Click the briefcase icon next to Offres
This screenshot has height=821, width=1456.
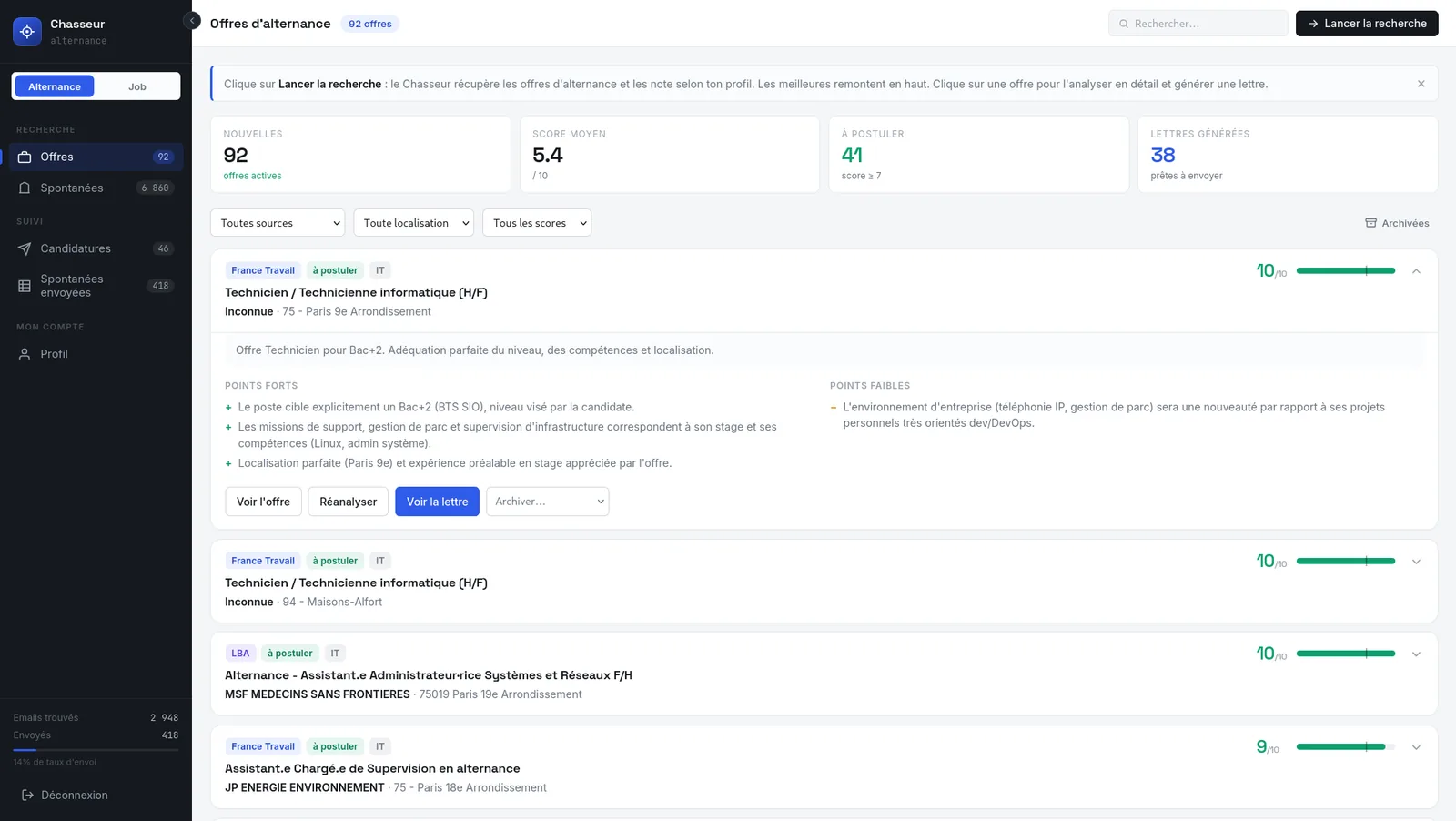coord(25,157)
